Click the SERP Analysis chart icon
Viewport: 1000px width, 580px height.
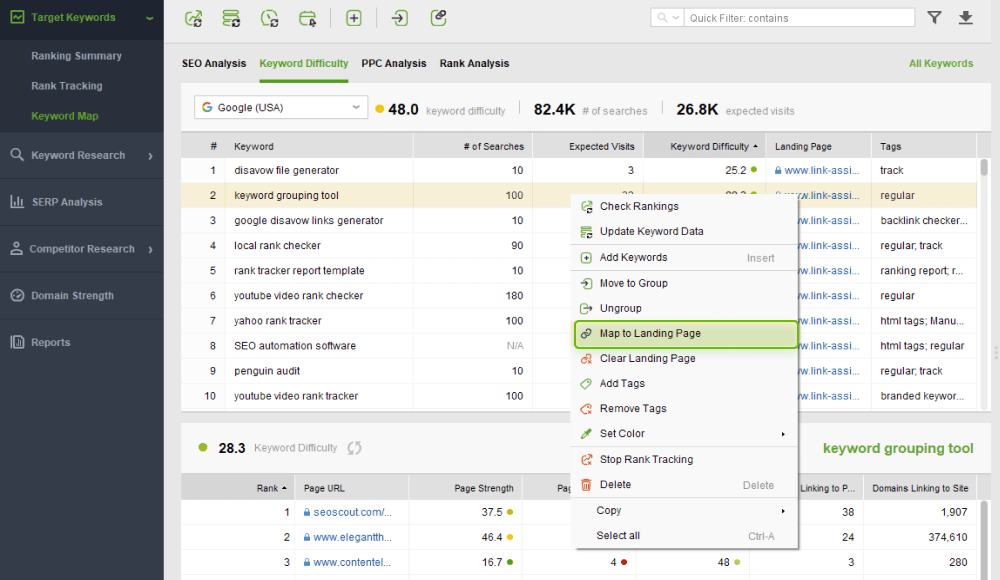pyautogui.click(x=17, y=202)
